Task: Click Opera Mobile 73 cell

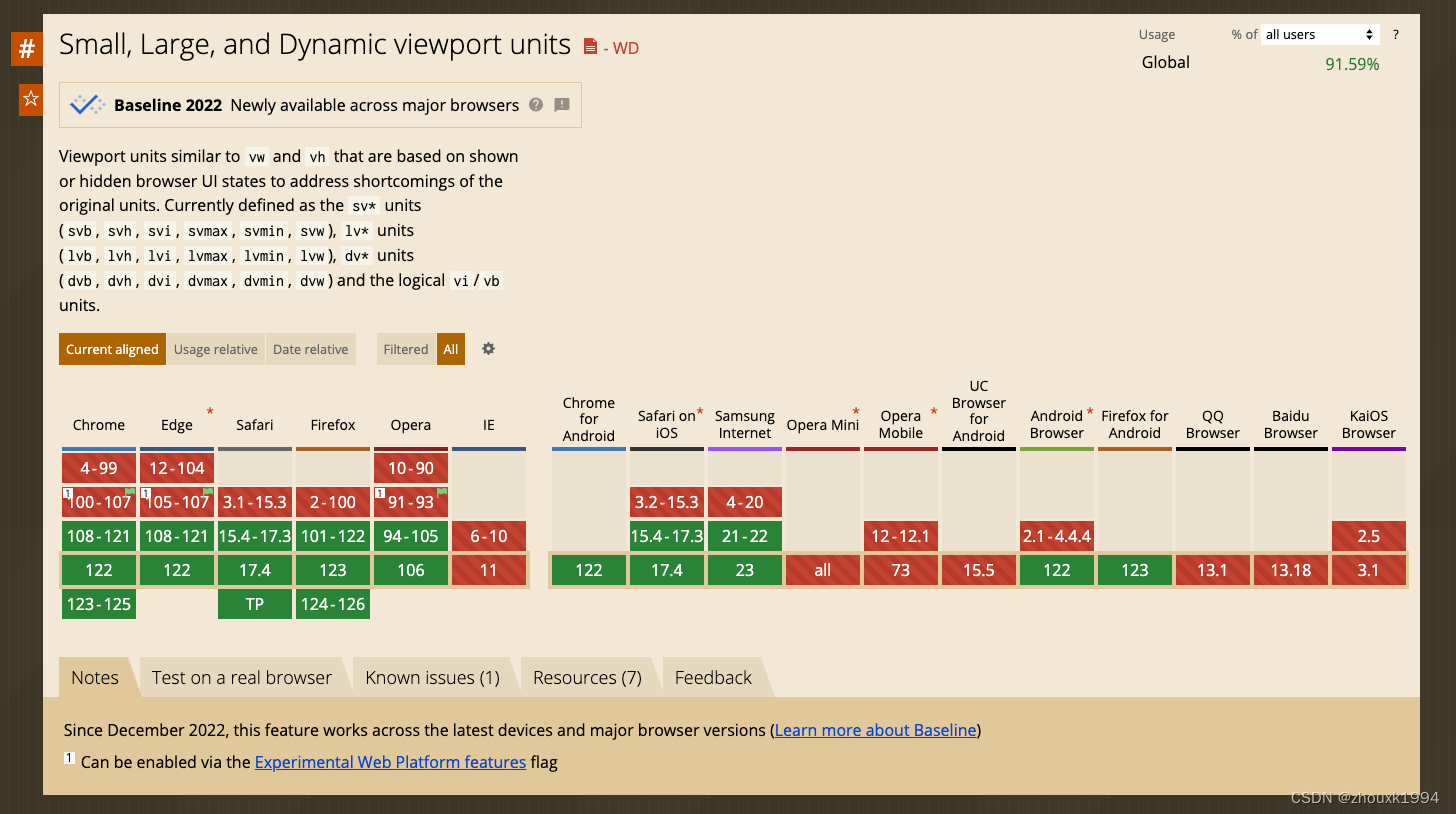Action: point(901,570)
